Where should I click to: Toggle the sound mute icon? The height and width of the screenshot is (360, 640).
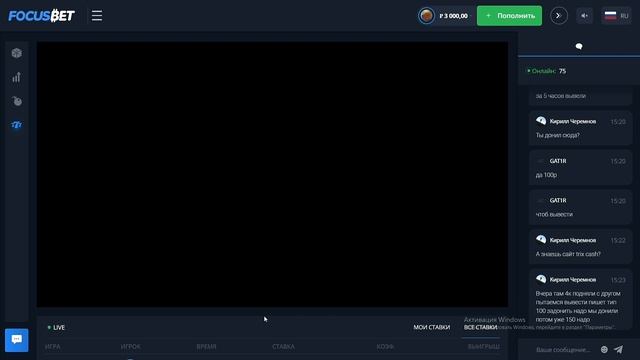click(584, 16)
